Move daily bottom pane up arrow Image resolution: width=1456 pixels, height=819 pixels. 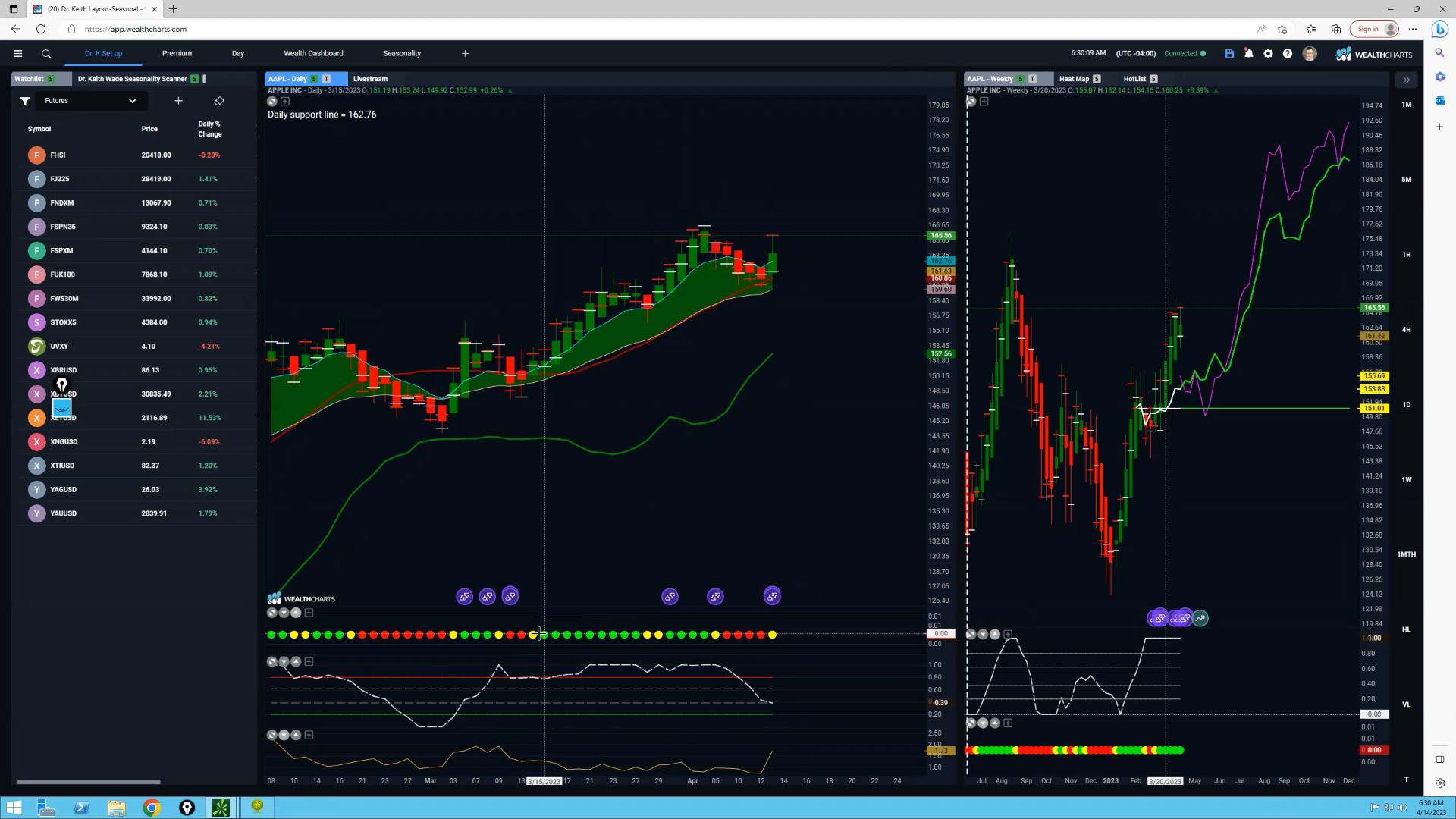(x=297, y=735)
